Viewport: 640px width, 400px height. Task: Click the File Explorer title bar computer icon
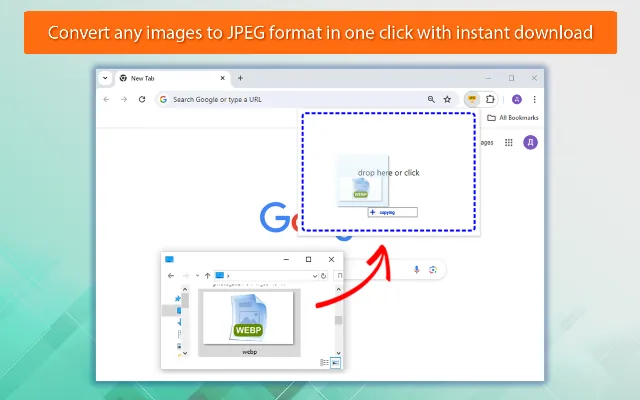click(169, 259)
